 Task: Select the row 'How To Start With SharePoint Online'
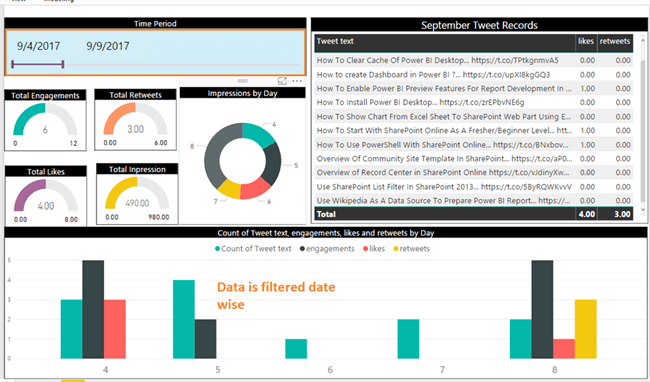[473, 131]
